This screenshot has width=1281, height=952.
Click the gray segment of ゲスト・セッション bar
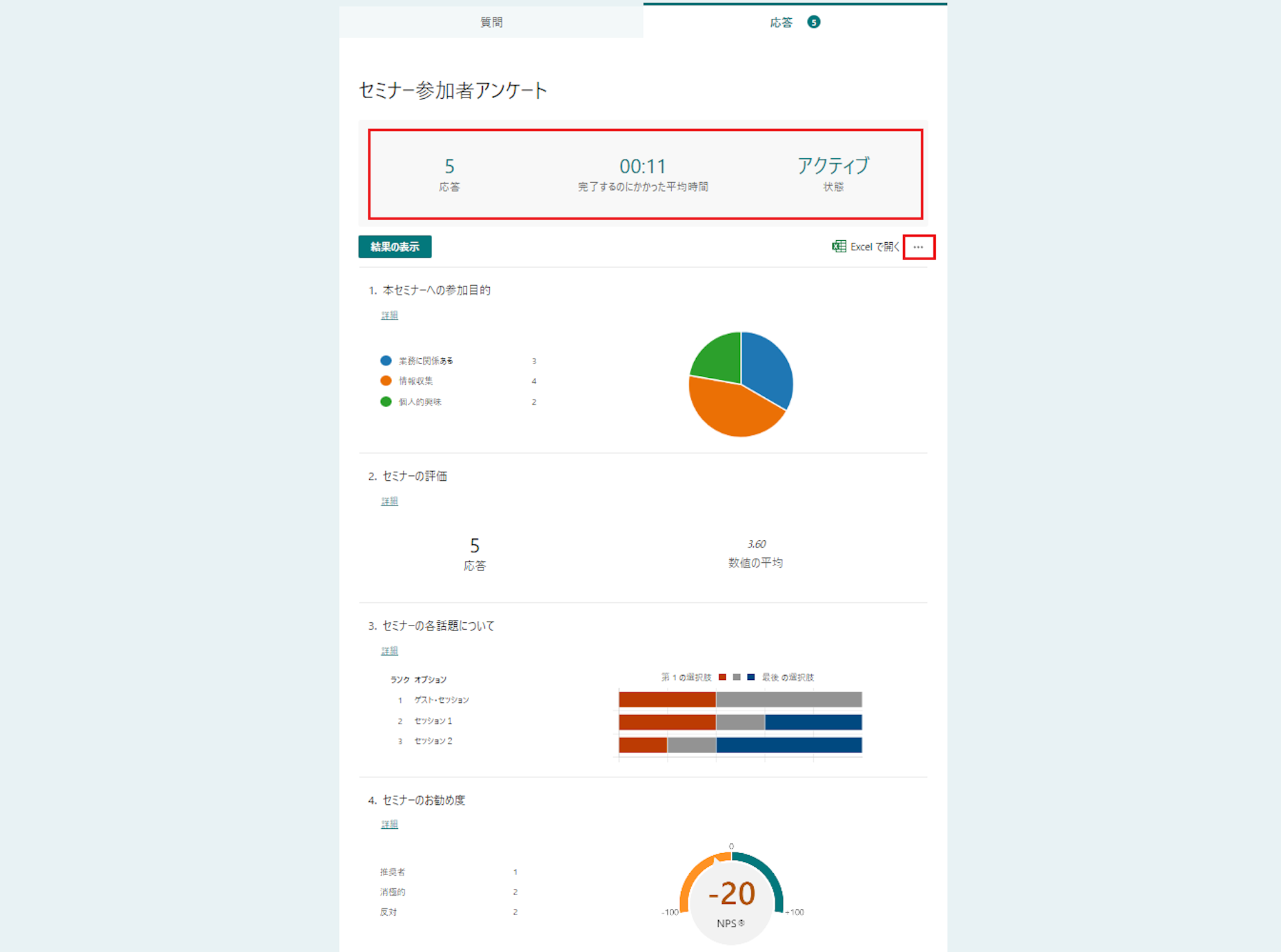788,699
